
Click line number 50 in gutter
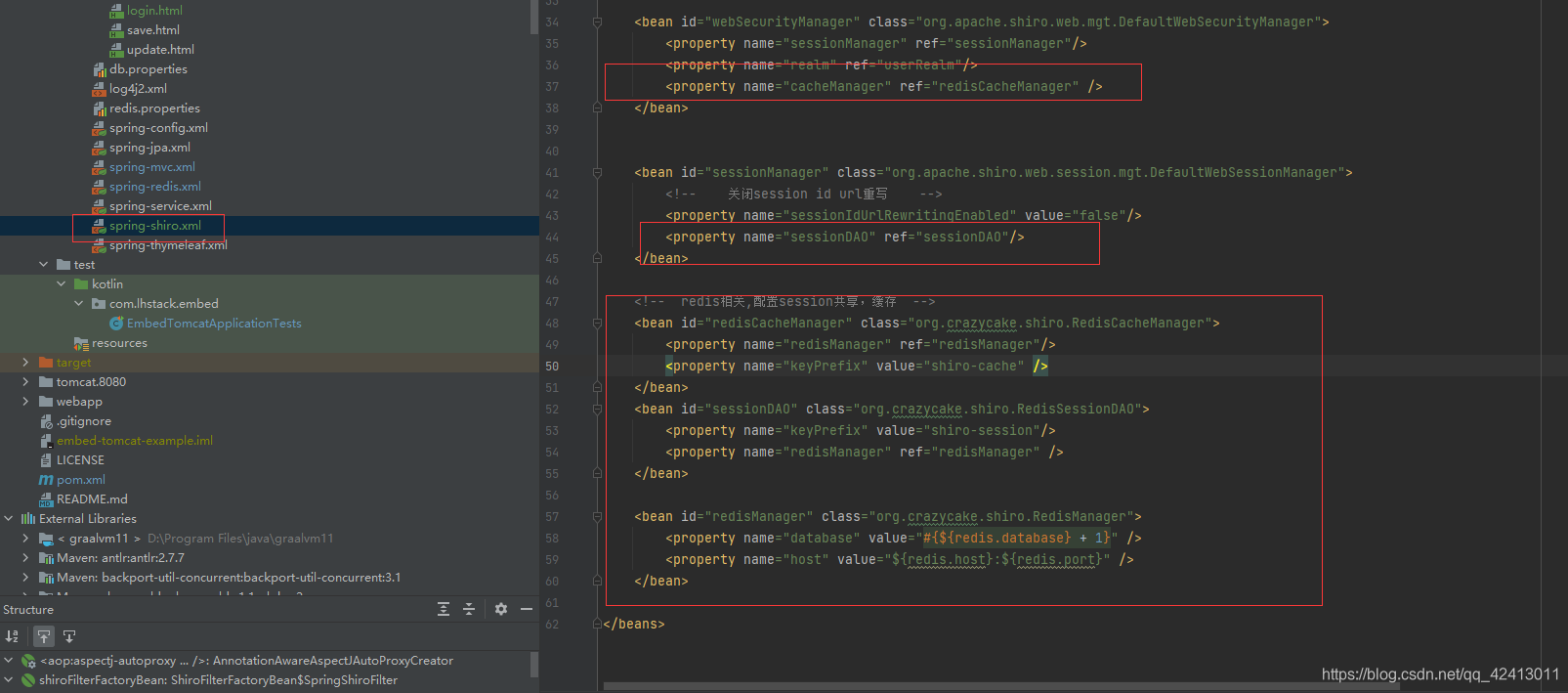(x=552, y=367)
